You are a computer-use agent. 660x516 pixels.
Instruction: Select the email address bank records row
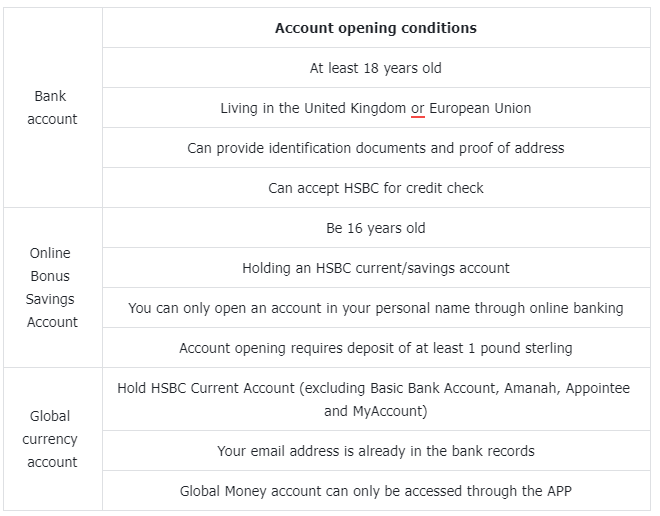[x=375, y=451]
